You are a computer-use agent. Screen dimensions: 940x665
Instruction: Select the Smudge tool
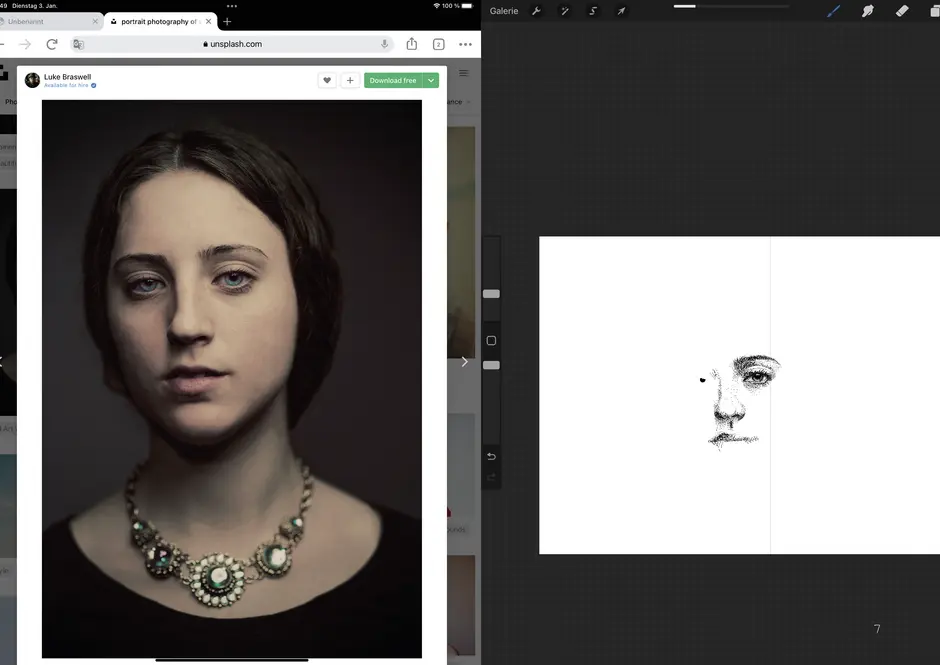[868, 11]
